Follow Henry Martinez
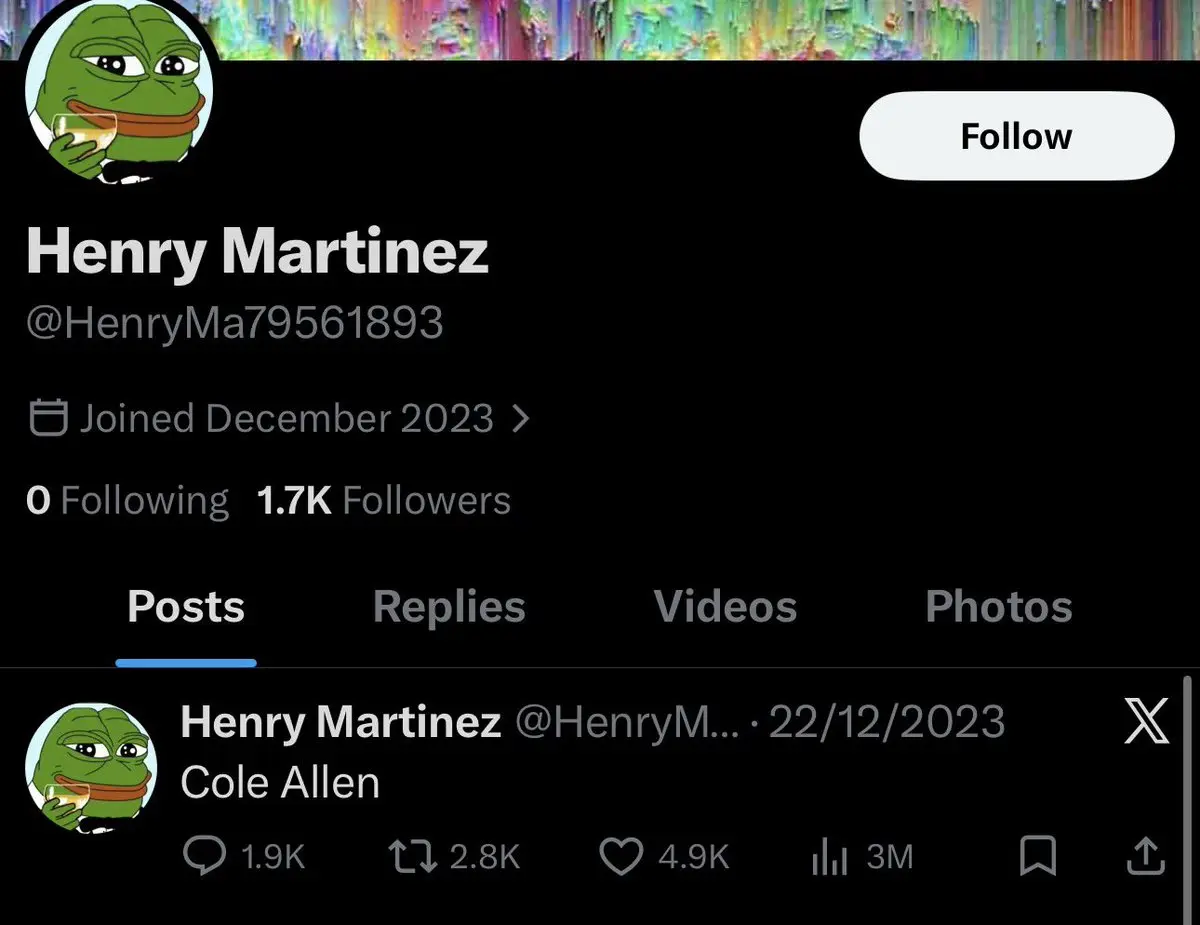The height and width of the screenshot is (925, 1200). tap(1016, 136)
